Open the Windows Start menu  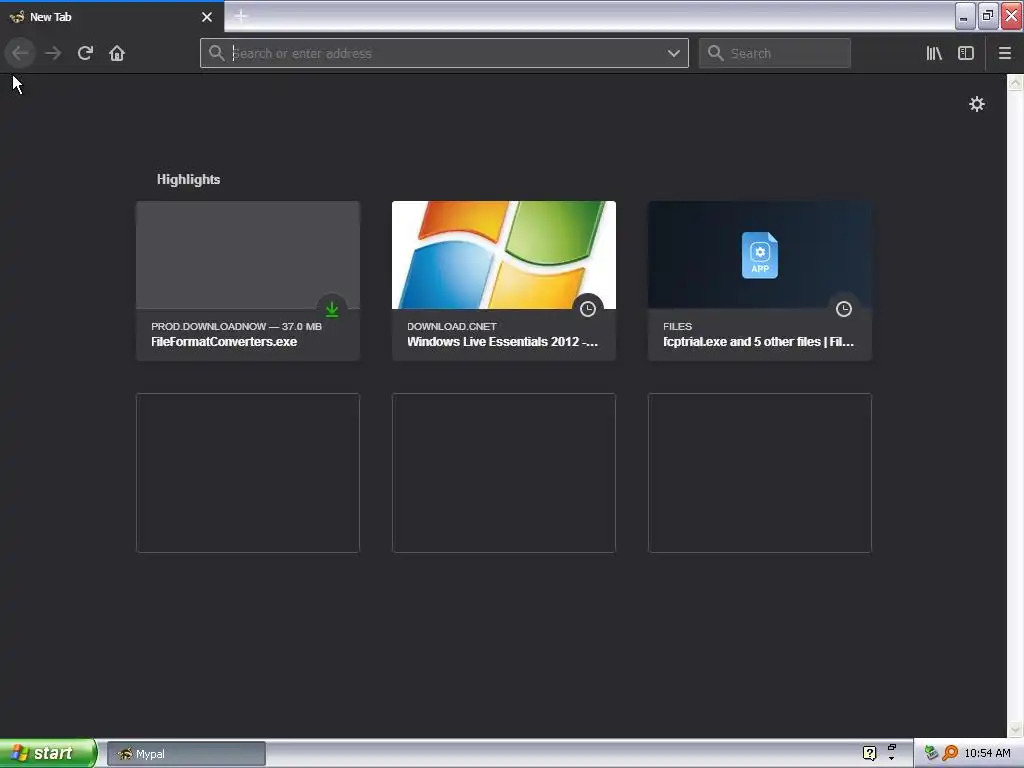click(x=48, y=753)
